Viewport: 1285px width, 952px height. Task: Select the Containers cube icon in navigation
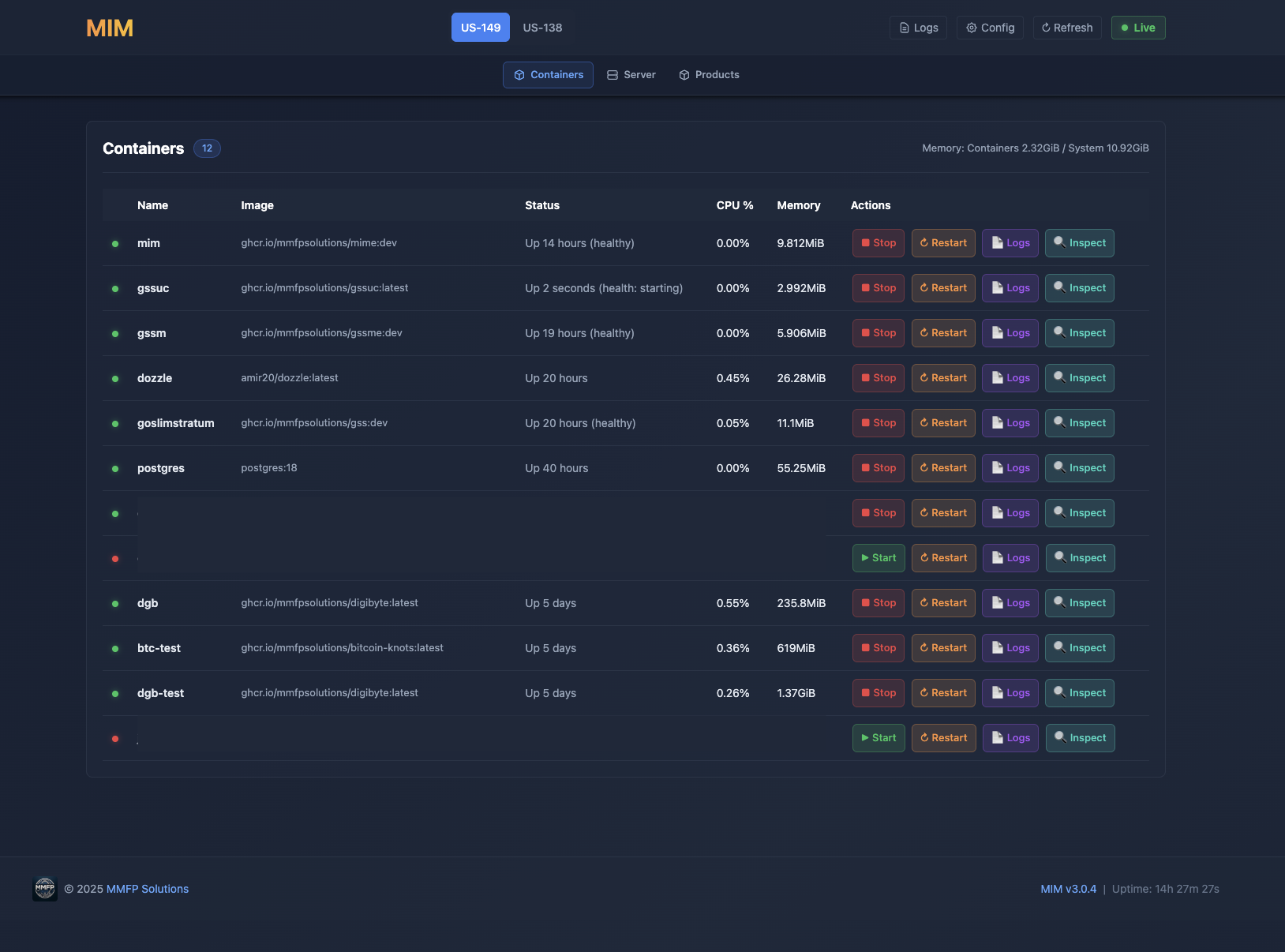click(x=519, y=74)
